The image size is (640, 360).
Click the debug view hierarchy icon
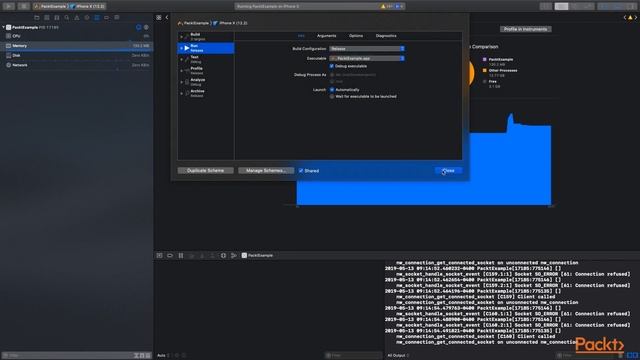point(223,256)
